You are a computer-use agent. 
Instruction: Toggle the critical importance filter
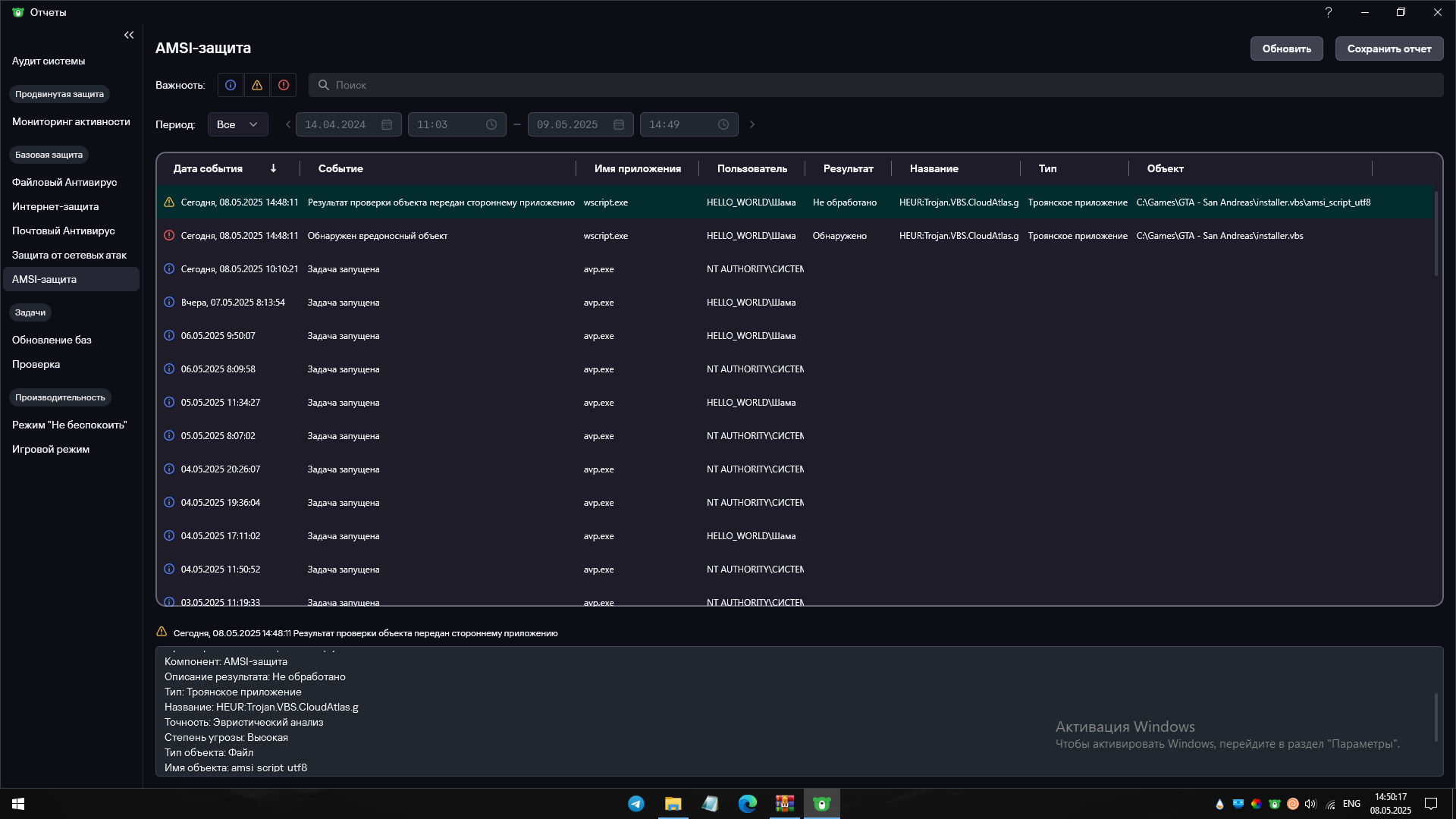tap(284, 85)
